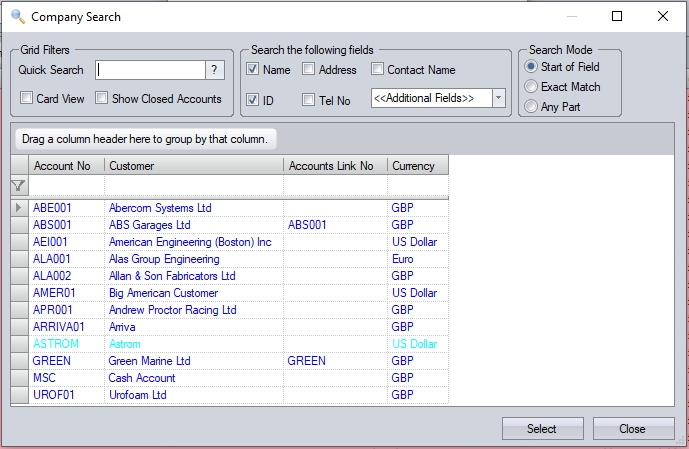Check the Tel No search option
This screenshot has height=449, width=689.
[x=309, y=99]
